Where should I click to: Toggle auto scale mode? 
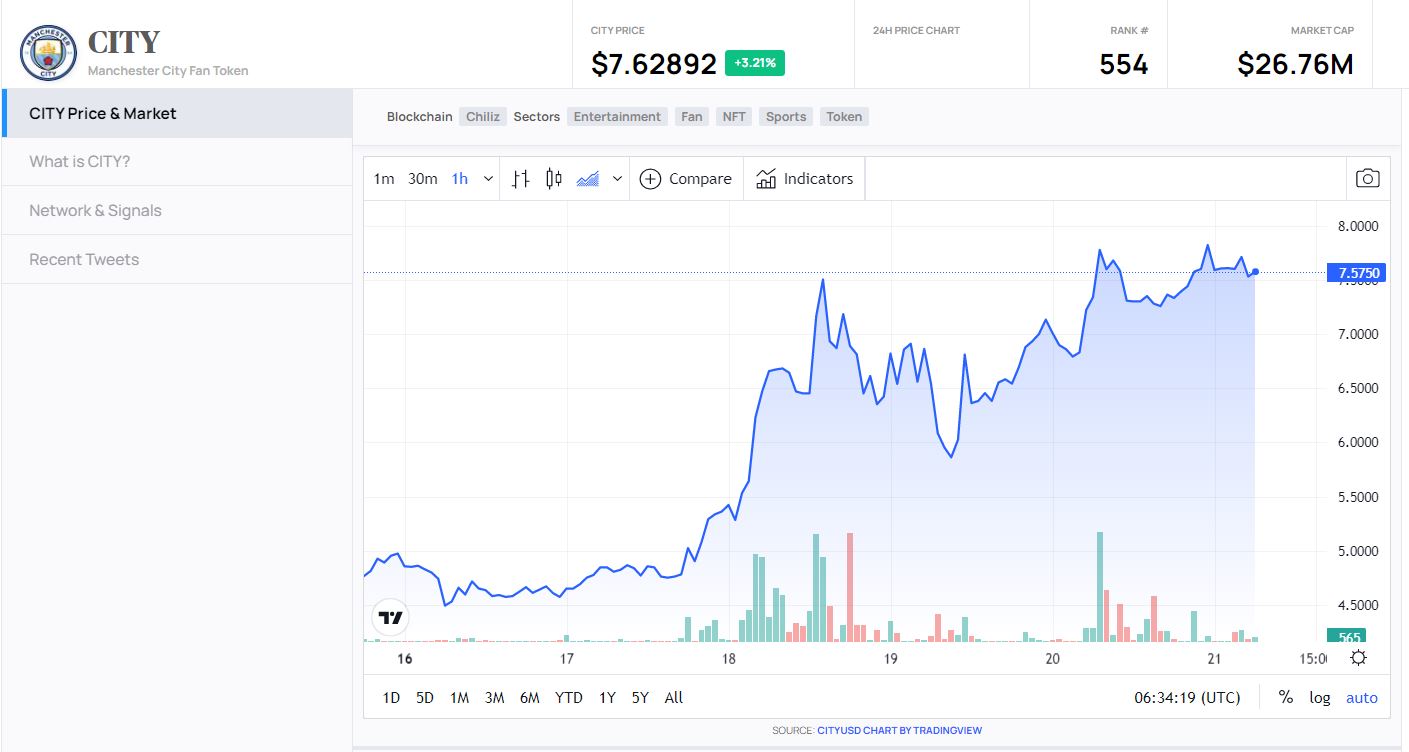[x=1361, y=698]
